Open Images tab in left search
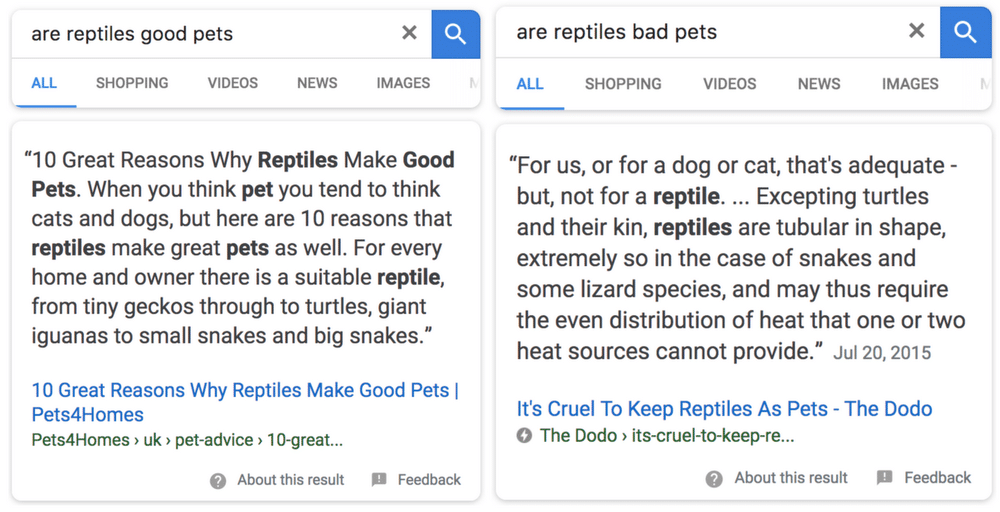This screenshot has height=512, width=1000. pos(403,83)
